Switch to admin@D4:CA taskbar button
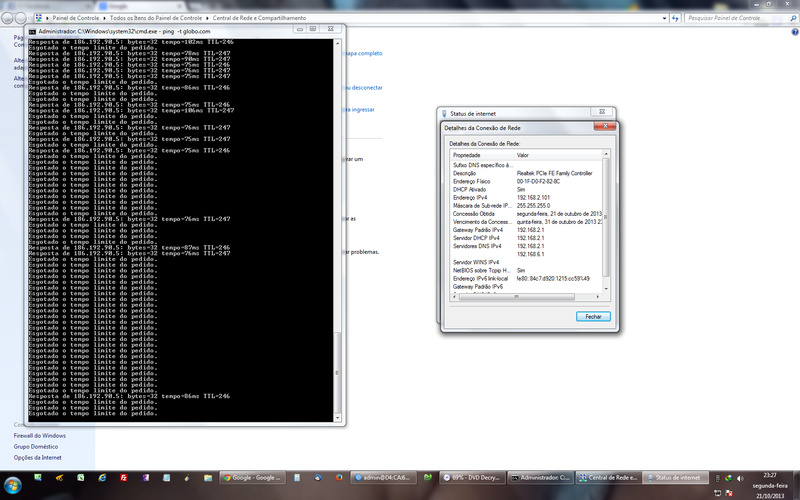 click(384, 478)
